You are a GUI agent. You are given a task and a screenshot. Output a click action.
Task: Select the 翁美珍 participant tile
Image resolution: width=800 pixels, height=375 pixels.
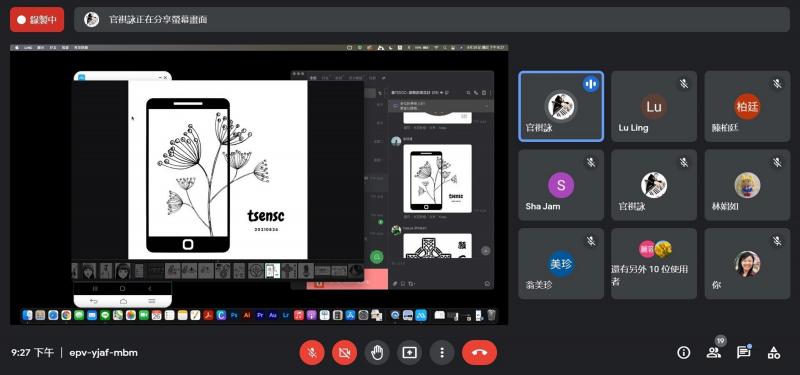[x=561, y=263]
